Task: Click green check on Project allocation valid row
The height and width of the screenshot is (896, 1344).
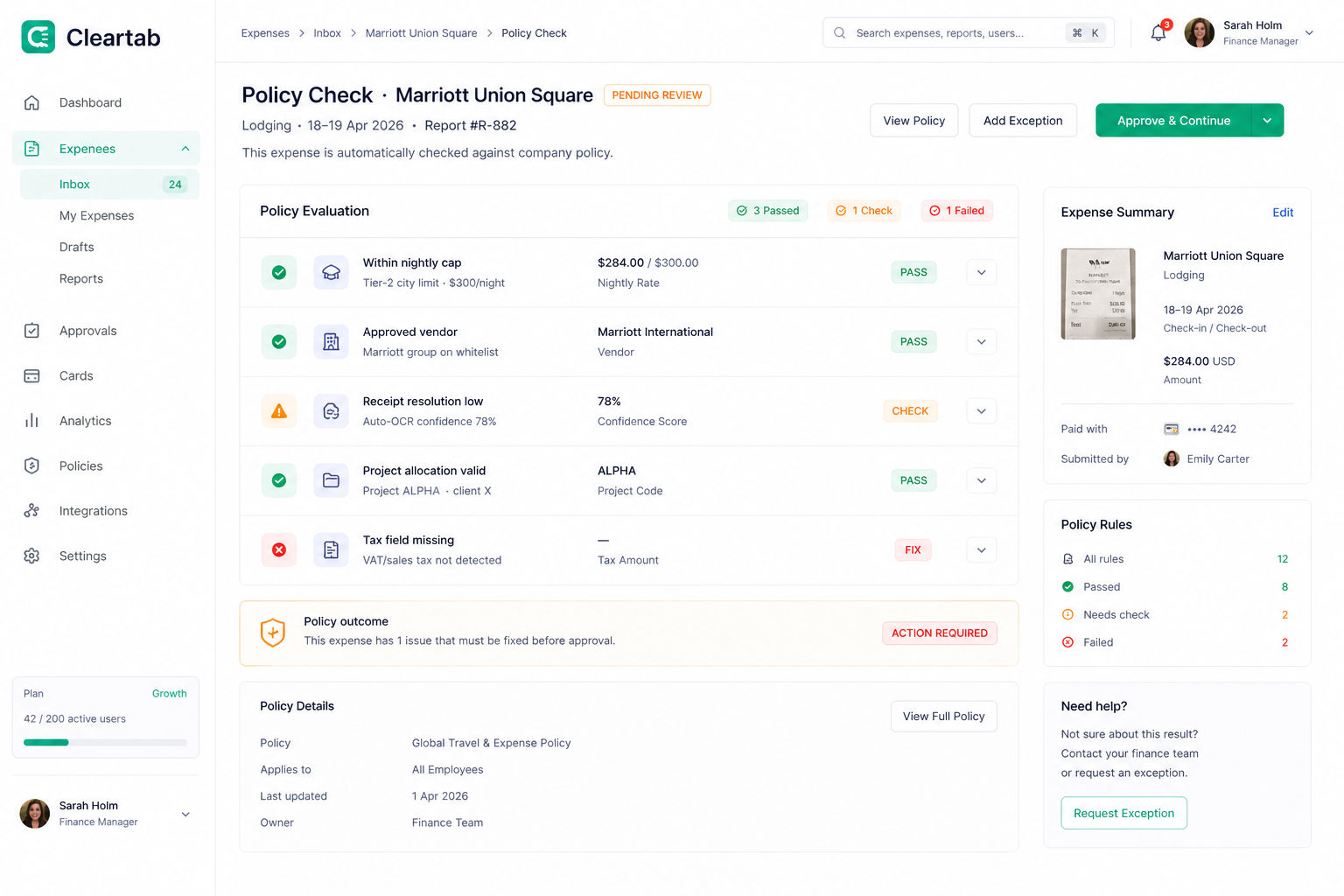Action: [279, 480]
